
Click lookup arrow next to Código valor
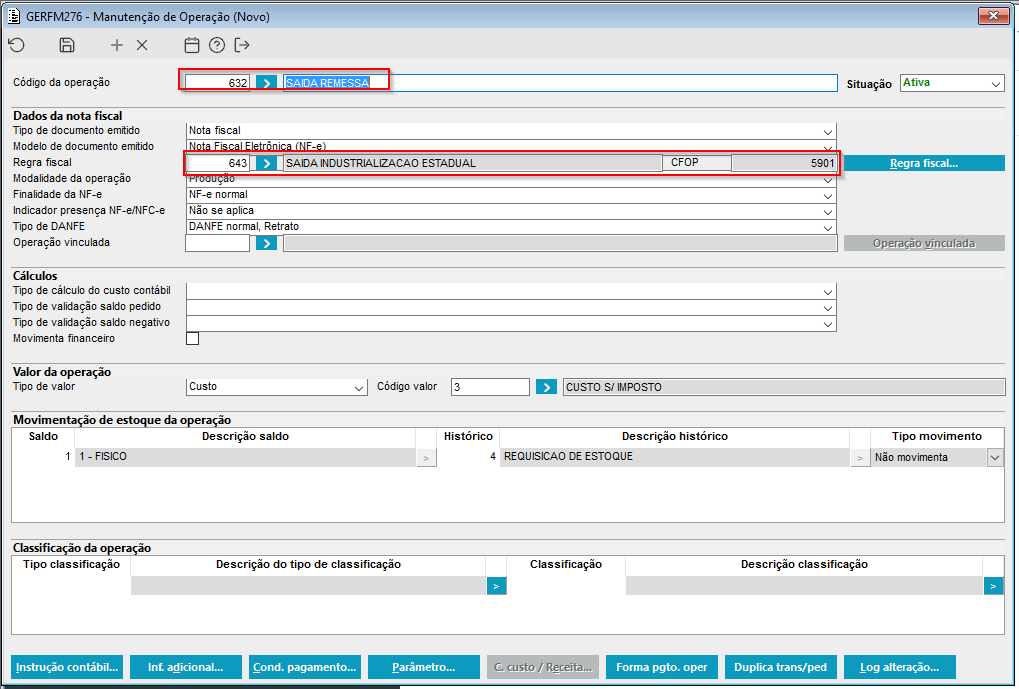[x=547, y=387]
